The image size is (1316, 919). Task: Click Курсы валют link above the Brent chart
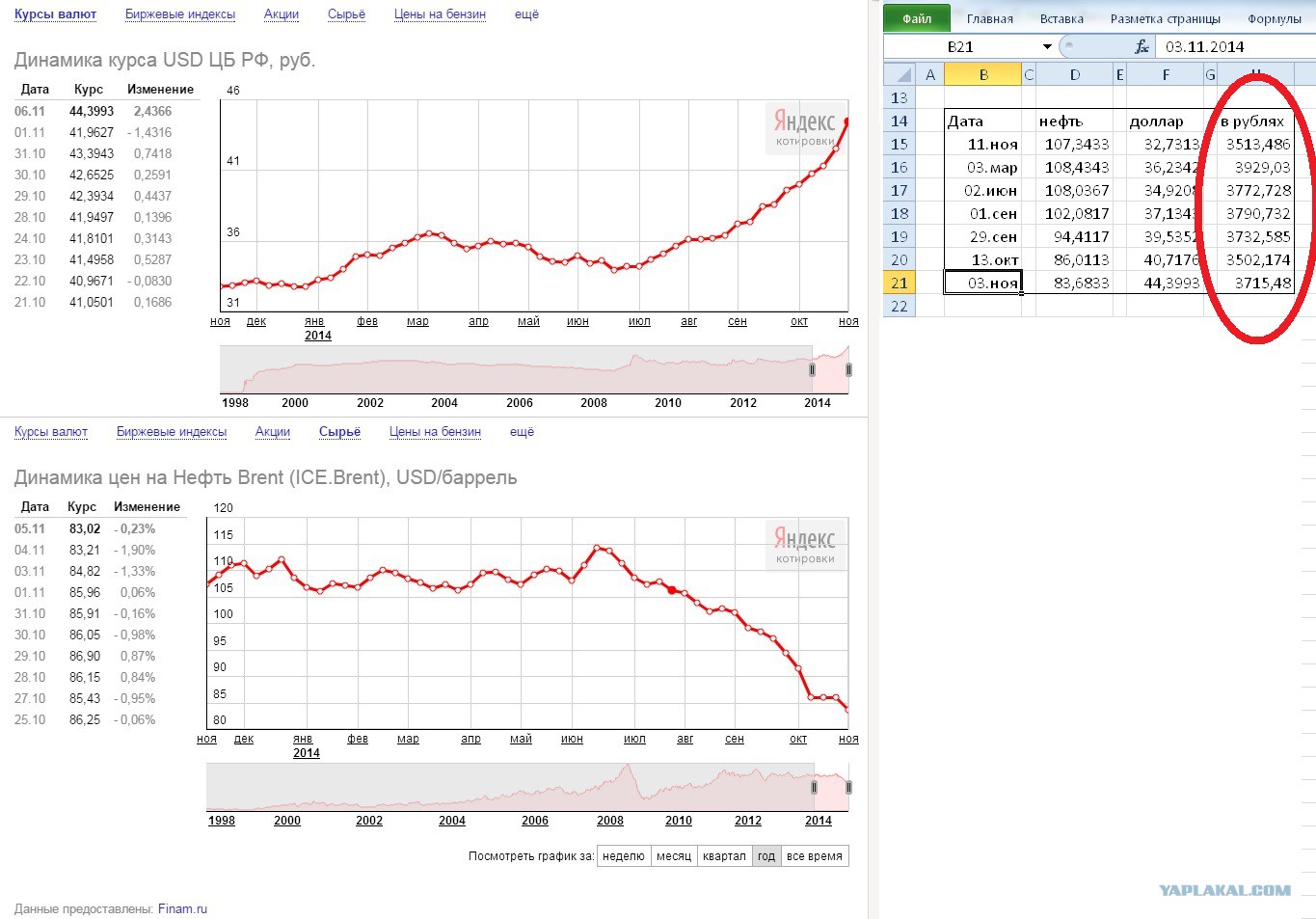point(51,432)
